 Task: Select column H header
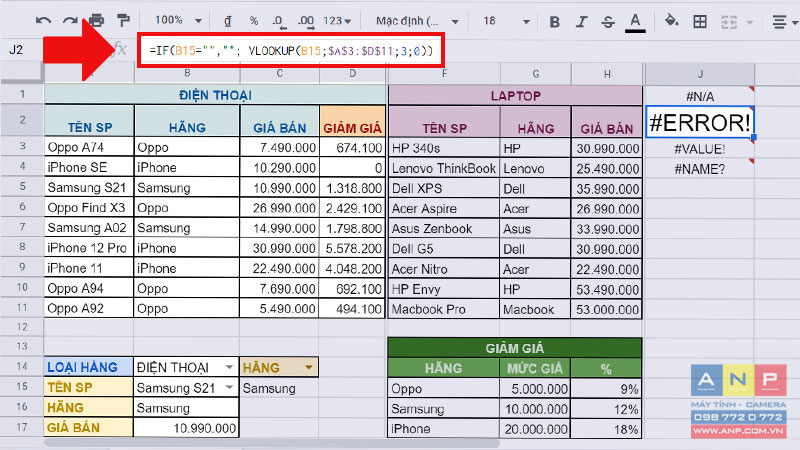coord(607,74)
